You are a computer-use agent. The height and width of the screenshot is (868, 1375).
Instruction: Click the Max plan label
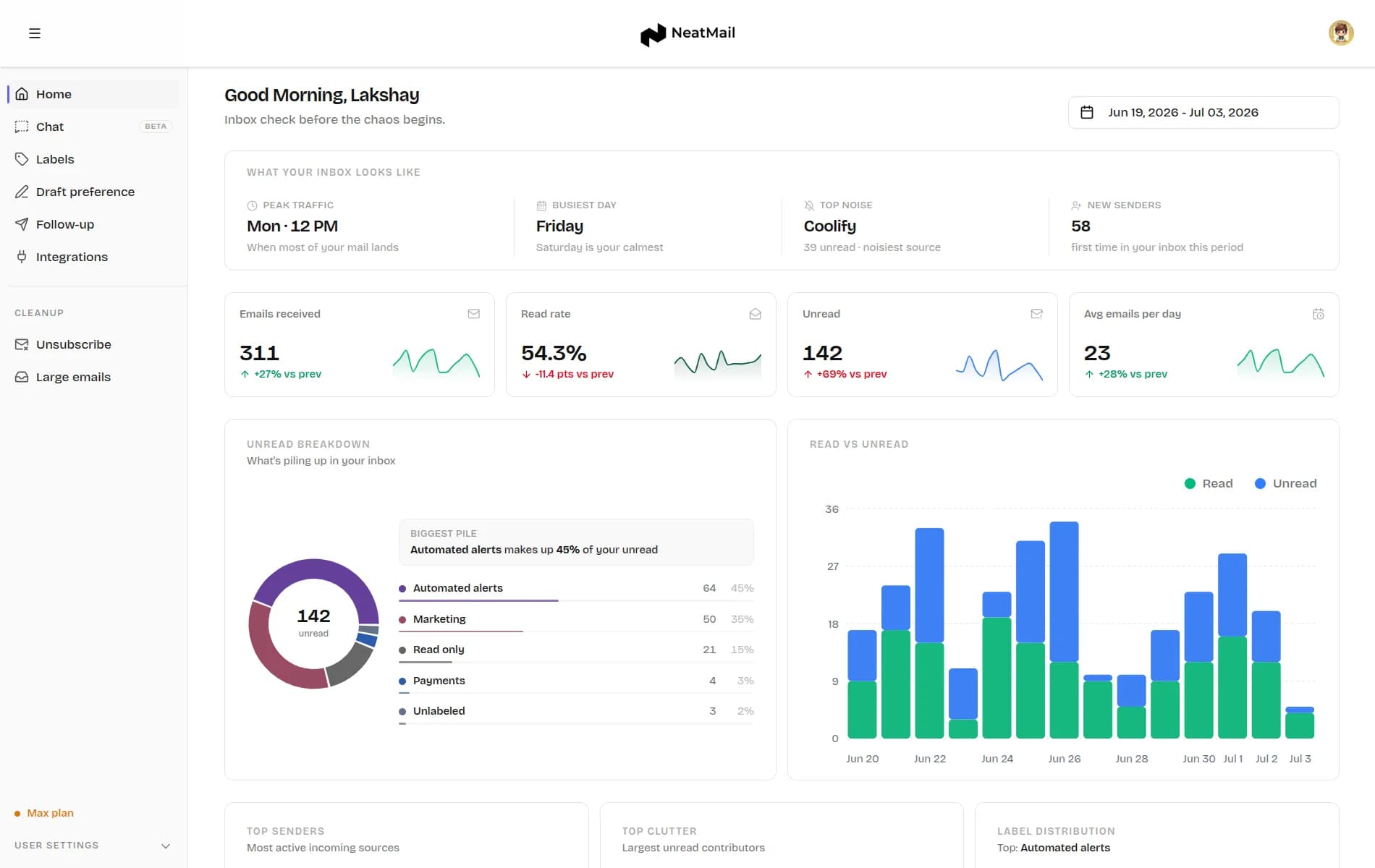pos(50,813)
